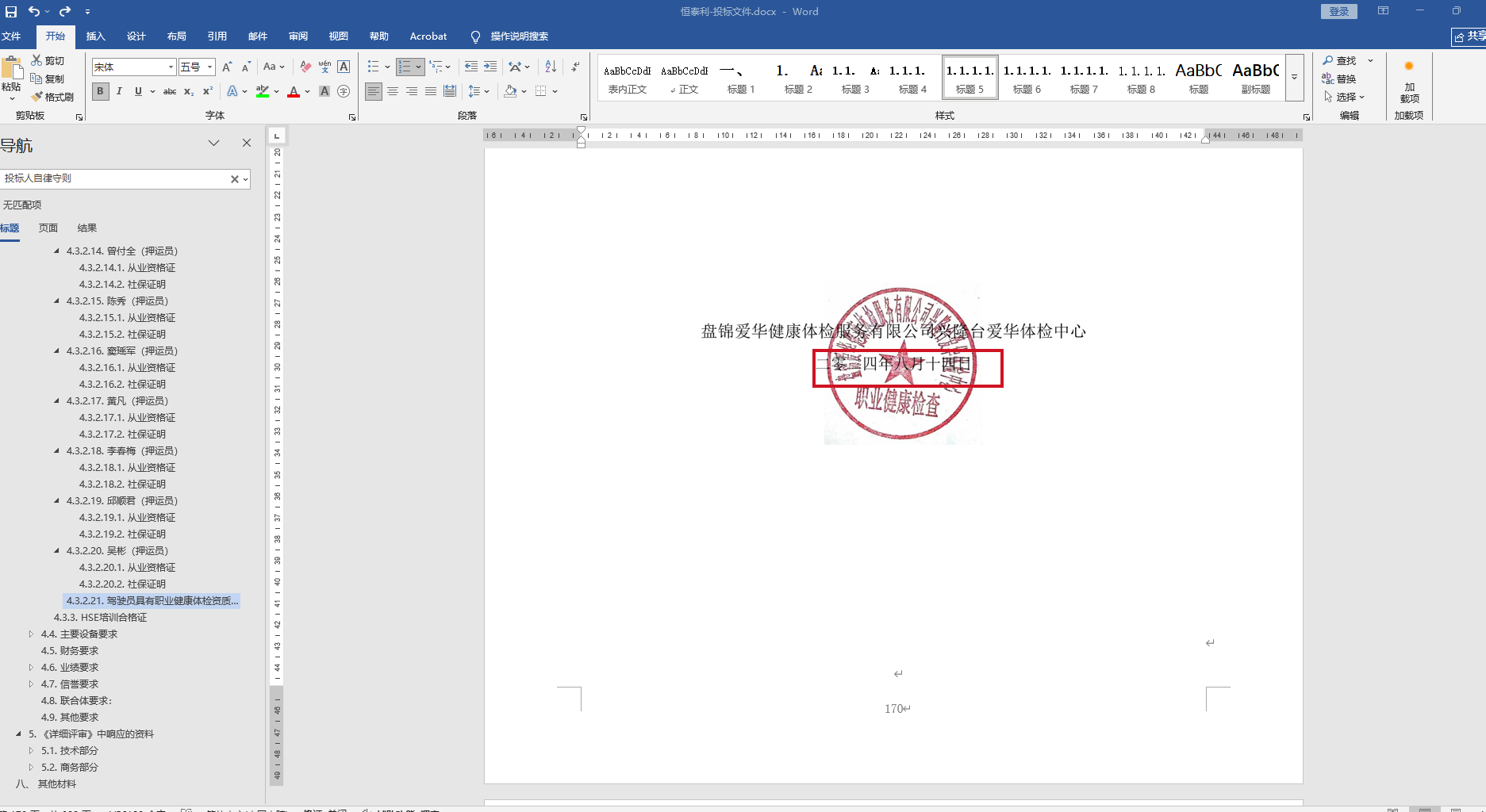Switch to the 页面 tab in navigation pane
Viewport: 1486px width, 812px height.
(x=48, y=228)
